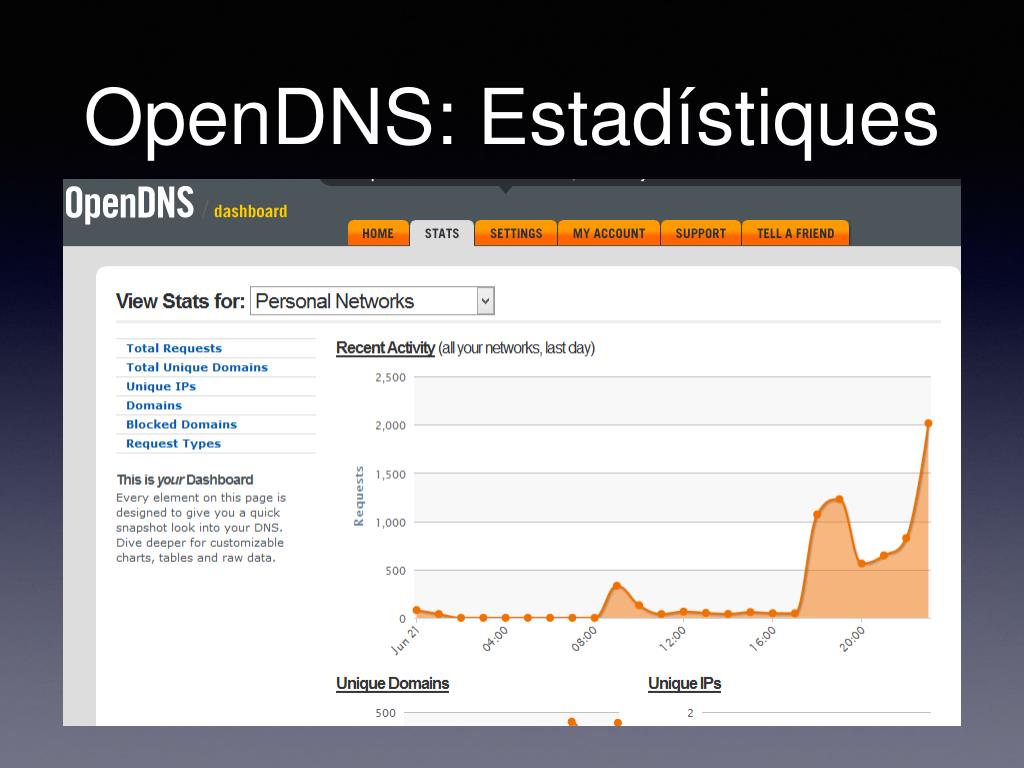Open the dashboard link beside the logo
Viewport: 1024px width, 768px height.
[x=251, y=212]
